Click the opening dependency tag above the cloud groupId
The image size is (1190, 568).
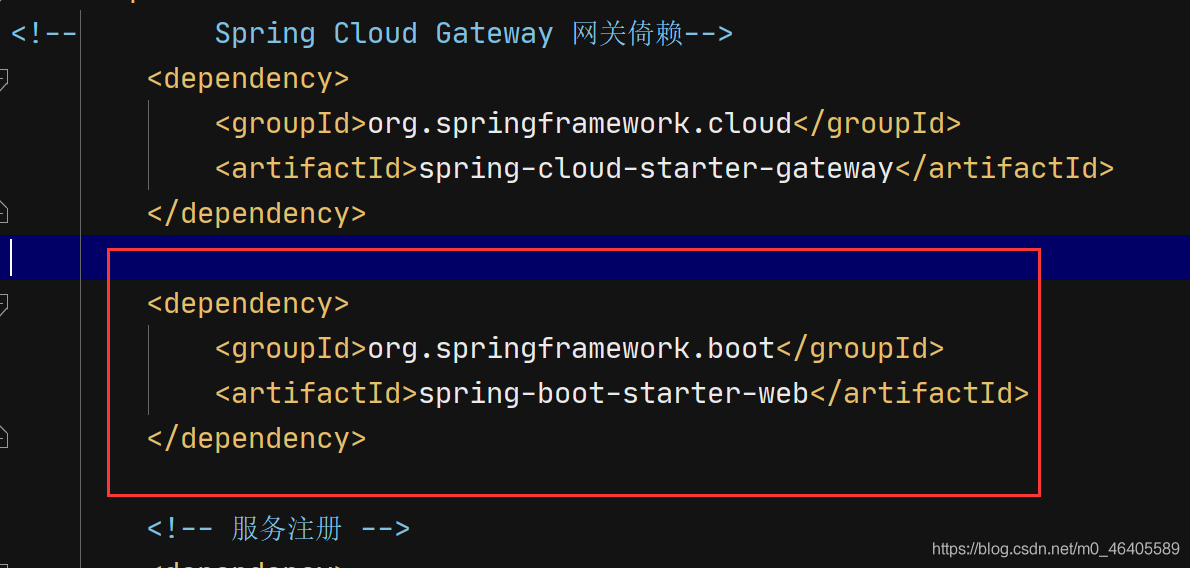coord(248,79)
